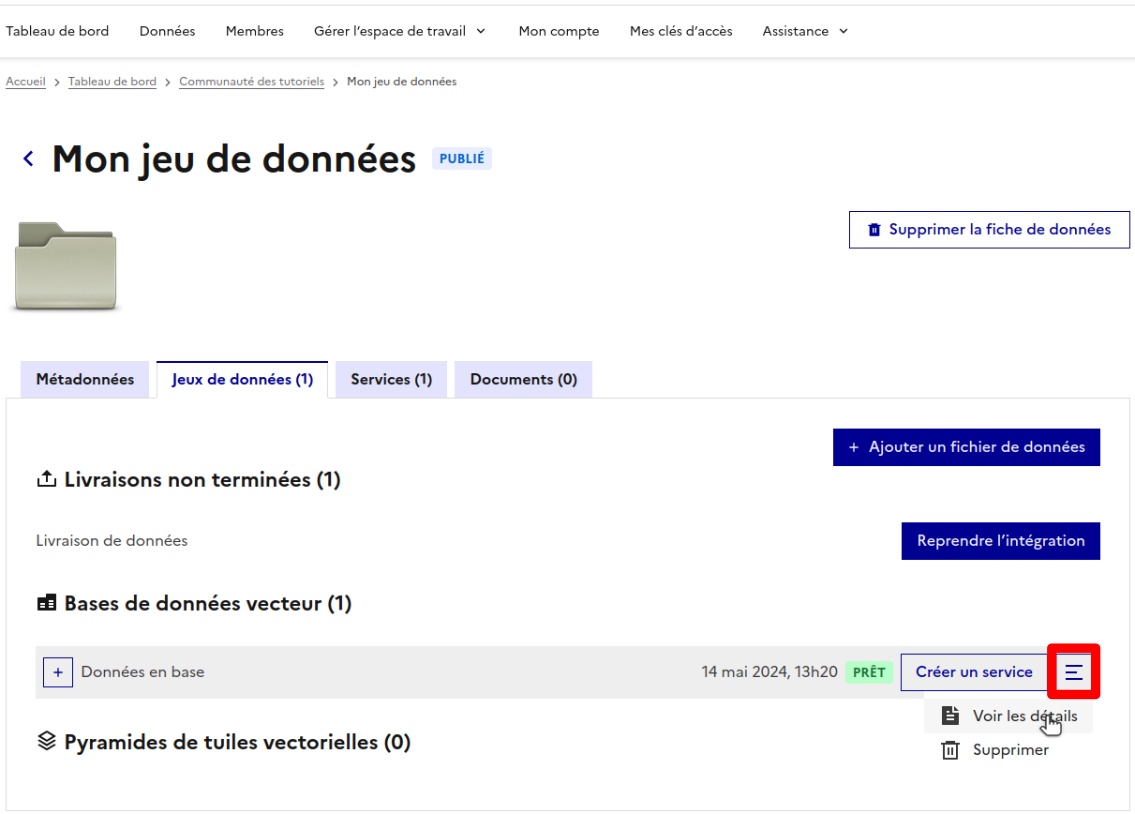Viewport: 1135px width, 814px height.
Task: Click the database icon before Bases de données vecteur
Action: pyautogui.click(x=46, y=602)
